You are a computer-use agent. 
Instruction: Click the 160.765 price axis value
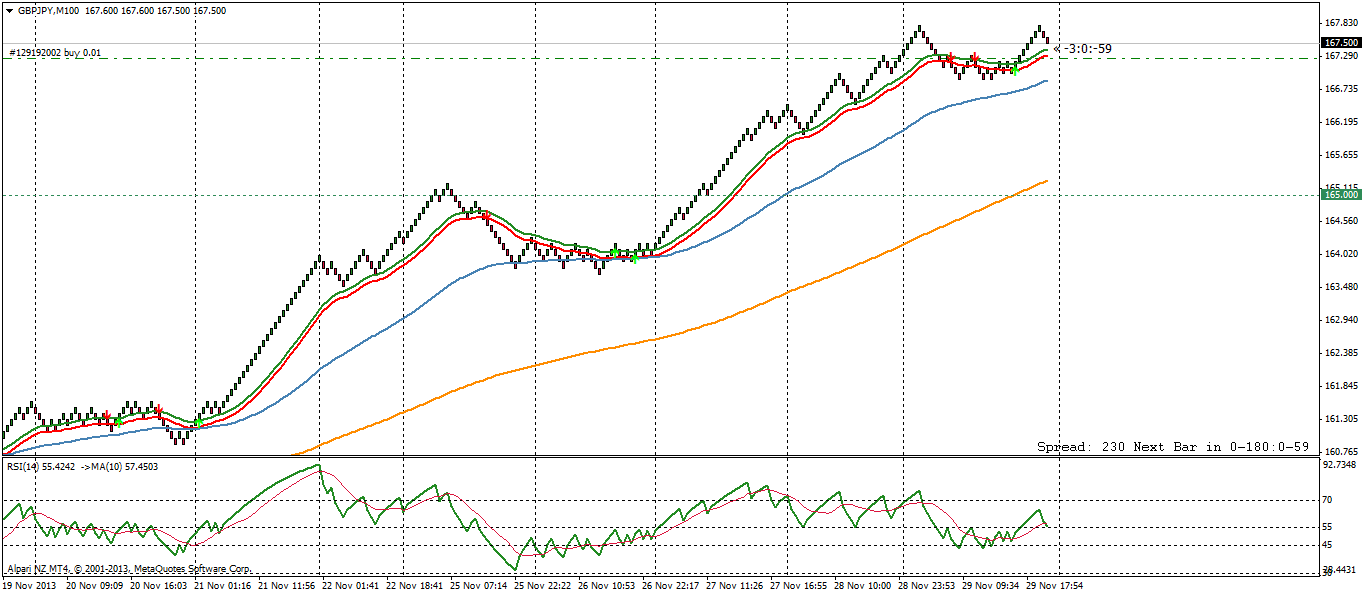tap(1340, 452)
